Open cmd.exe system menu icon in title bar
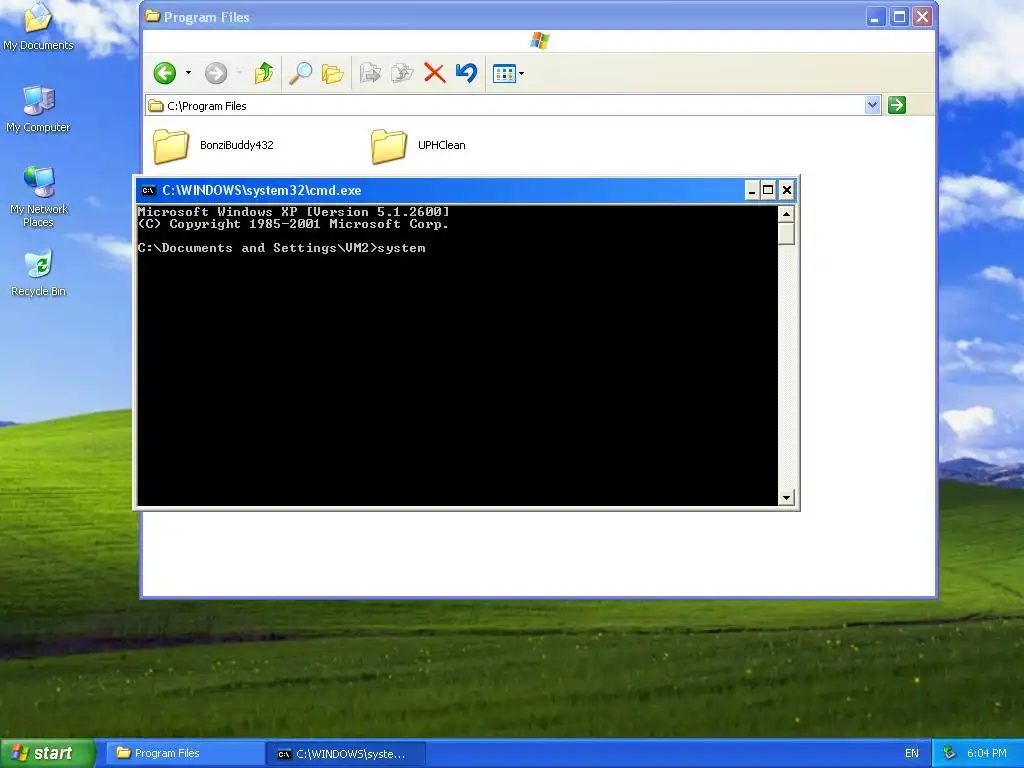 (149, 191)
